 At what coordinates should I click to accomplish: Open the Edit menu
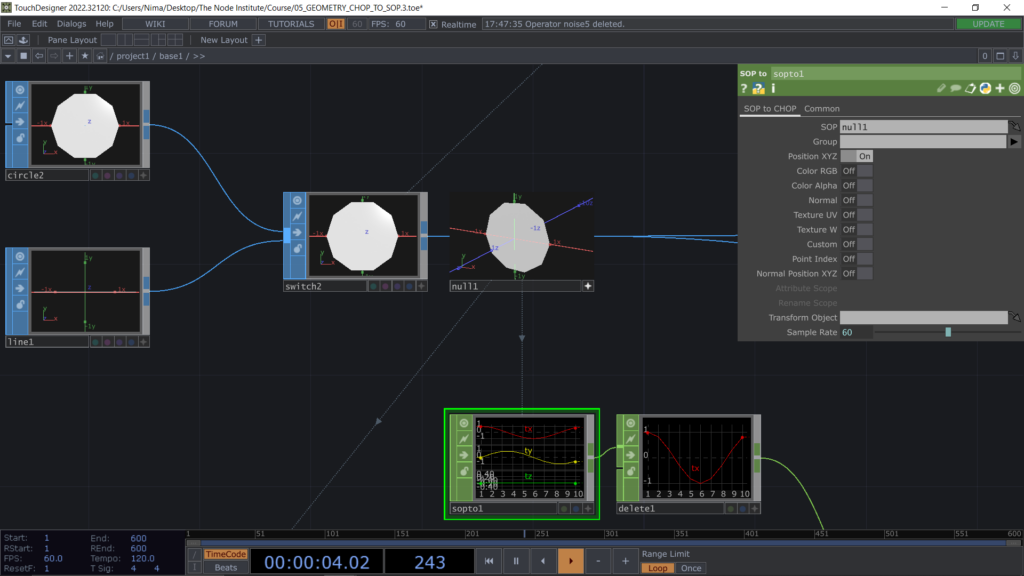pos(39,24)
